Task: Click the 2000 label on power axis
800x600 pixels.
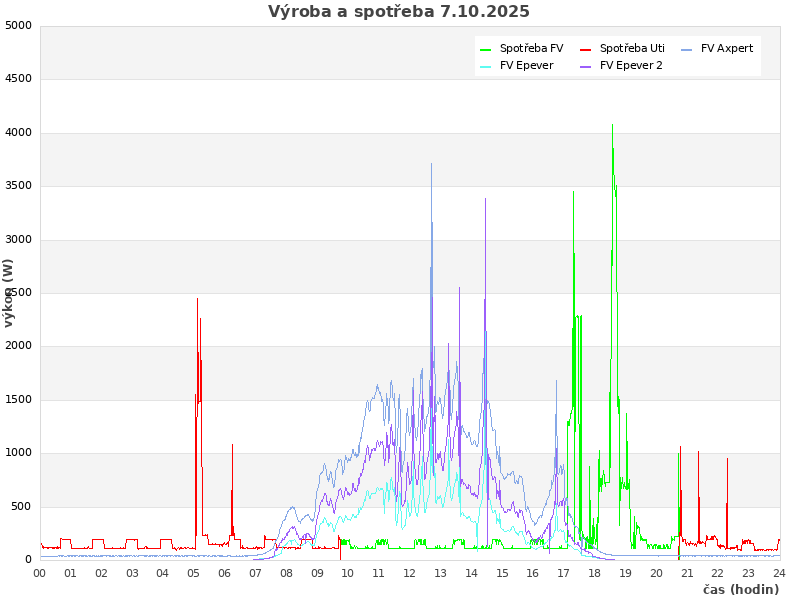Action: pyautogui.click(x=18, y=346)
